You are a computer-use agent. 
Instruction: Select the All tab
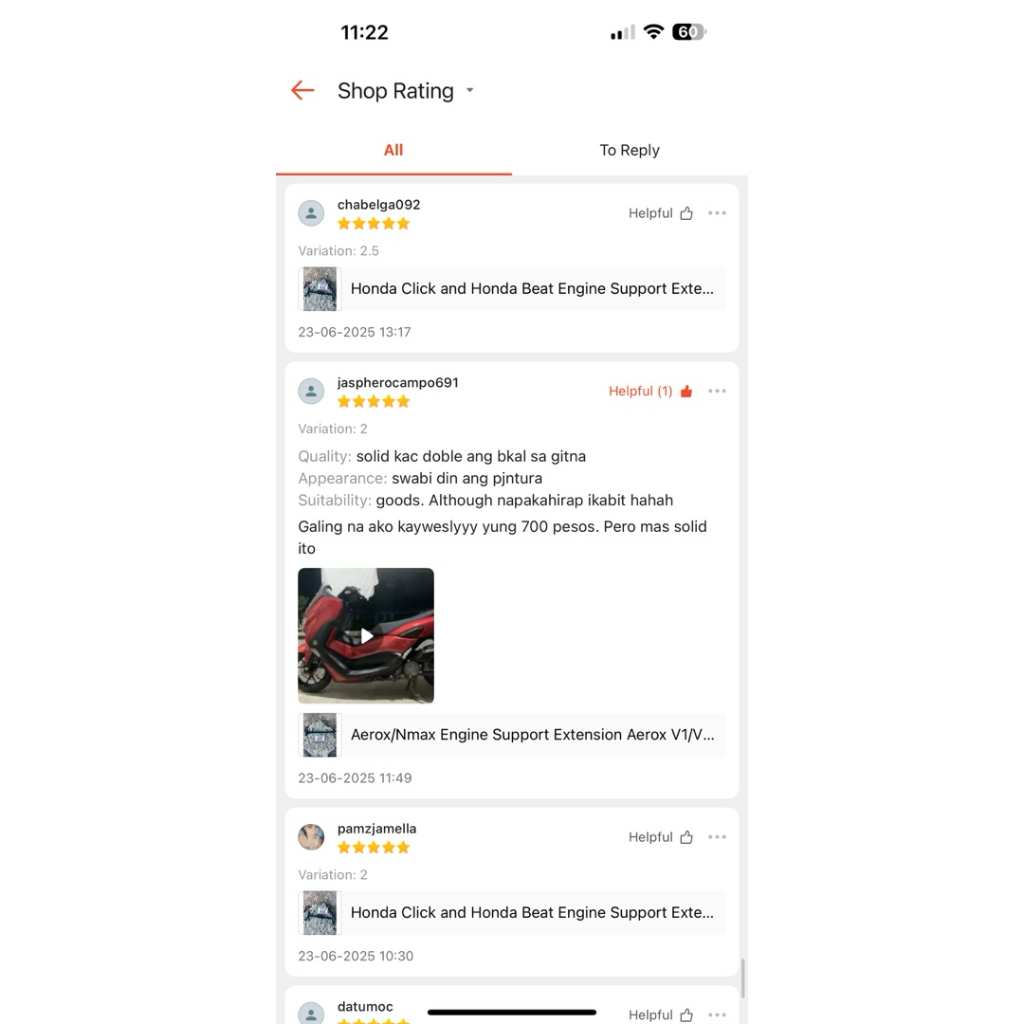393,150
